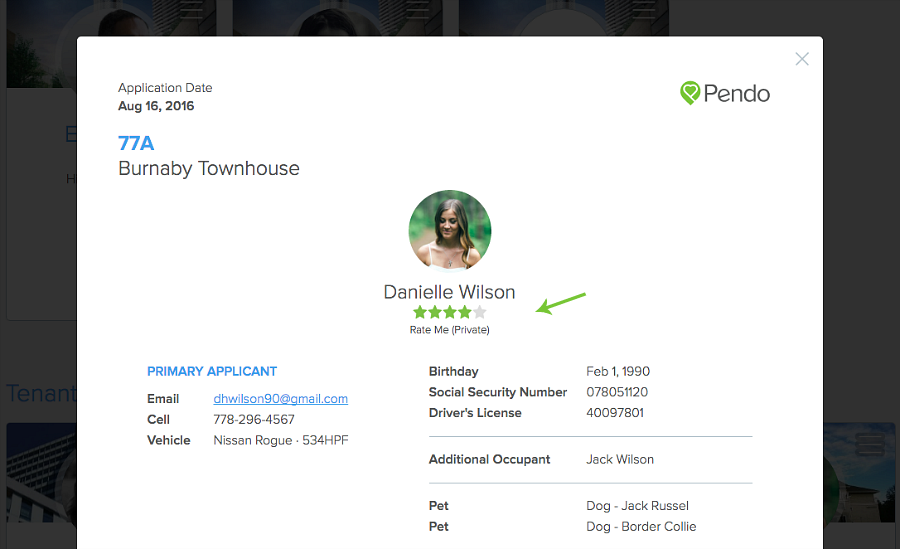900x549 pixels.
Task: Select the date Aug 16, 2016
Action: [156, 106]
